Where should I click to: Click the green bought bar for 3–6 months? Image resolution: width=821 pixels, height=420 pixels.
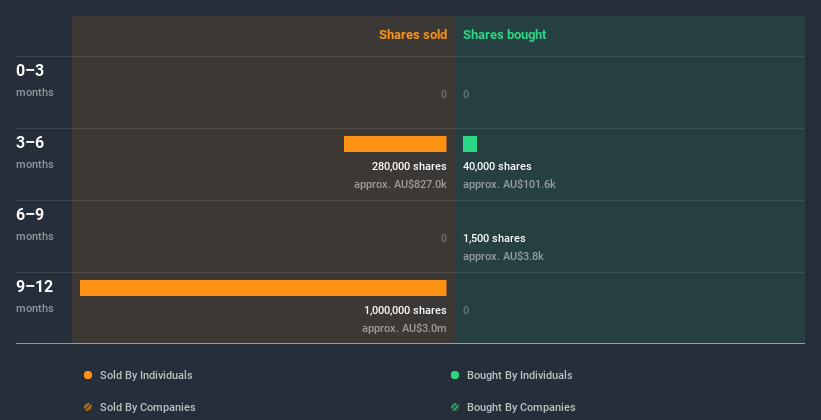tap(470, 144)
